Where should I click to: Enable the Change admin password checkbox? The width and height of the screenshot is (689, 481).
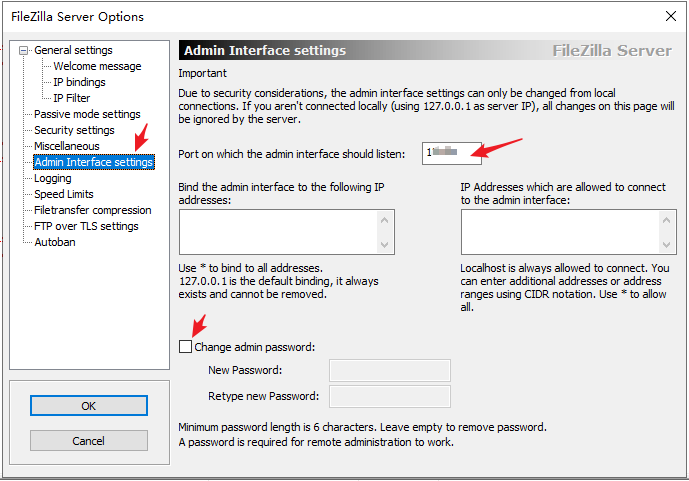pyautogui.click(x=185, y=347)
